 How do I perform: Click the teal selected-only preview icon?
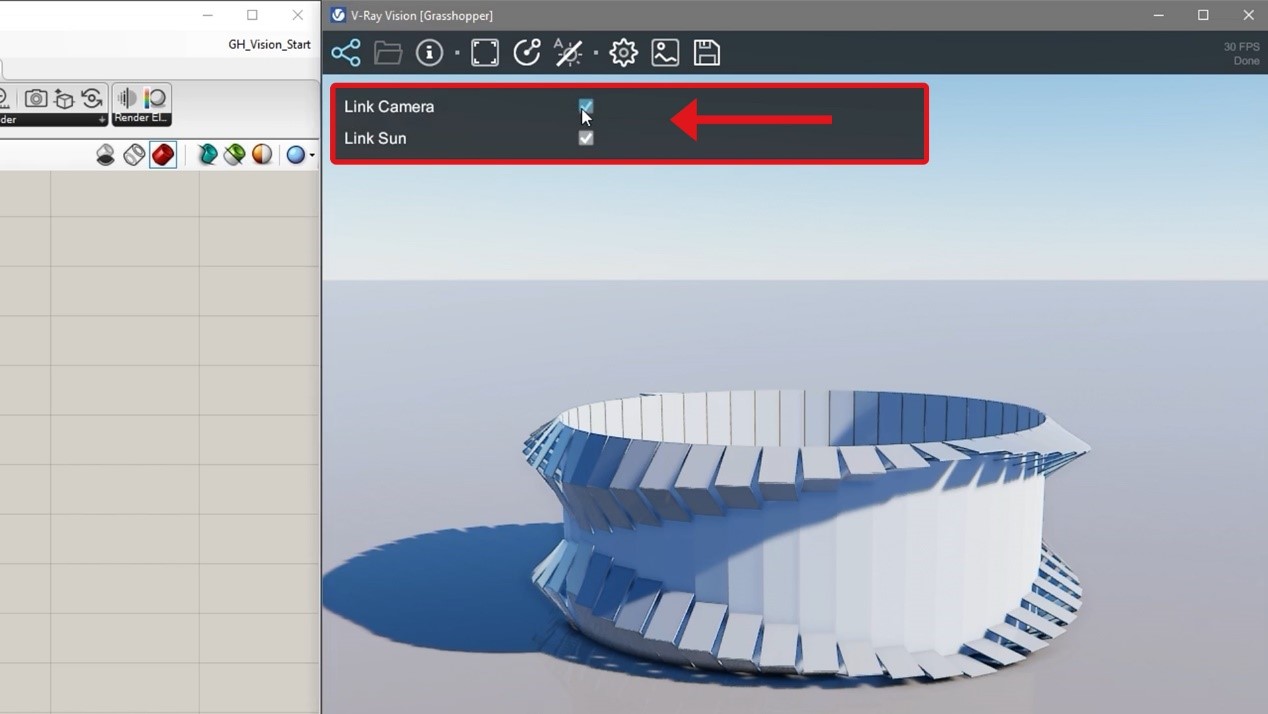207,155
